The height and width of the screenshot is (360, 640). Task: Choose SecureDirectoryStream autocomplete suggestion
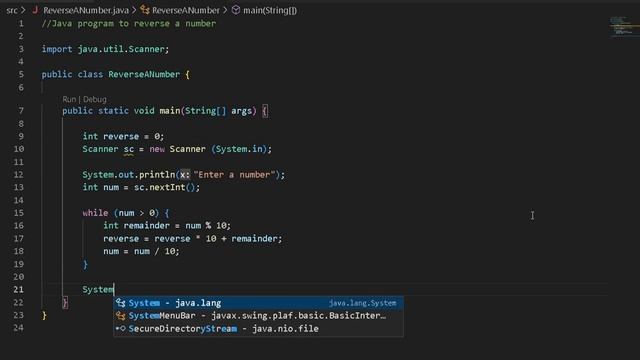[x=258, y=329]
